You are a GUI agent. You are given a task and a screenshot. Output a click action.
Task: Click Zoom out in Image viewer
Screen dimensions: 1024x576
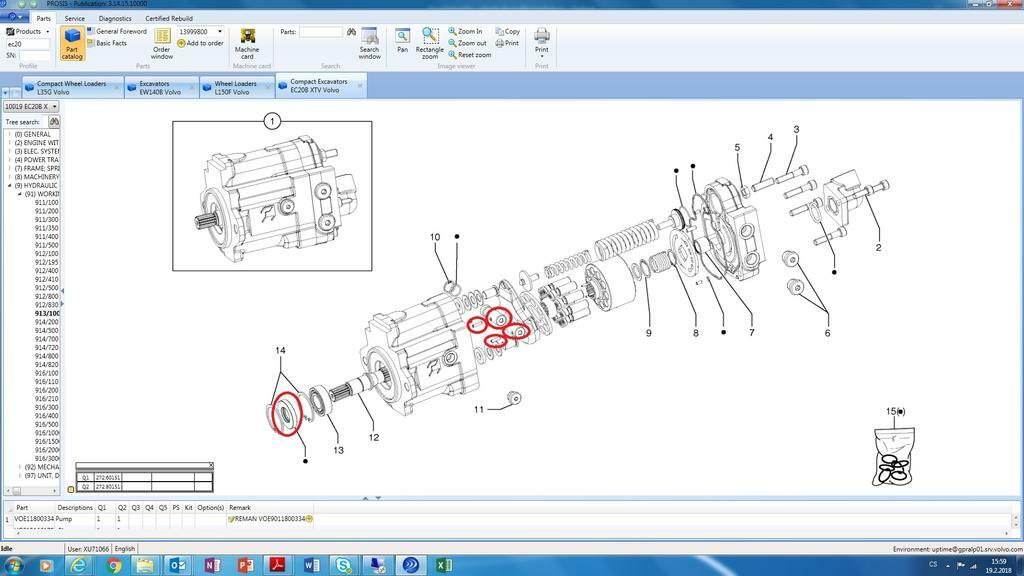coord(467,43)
